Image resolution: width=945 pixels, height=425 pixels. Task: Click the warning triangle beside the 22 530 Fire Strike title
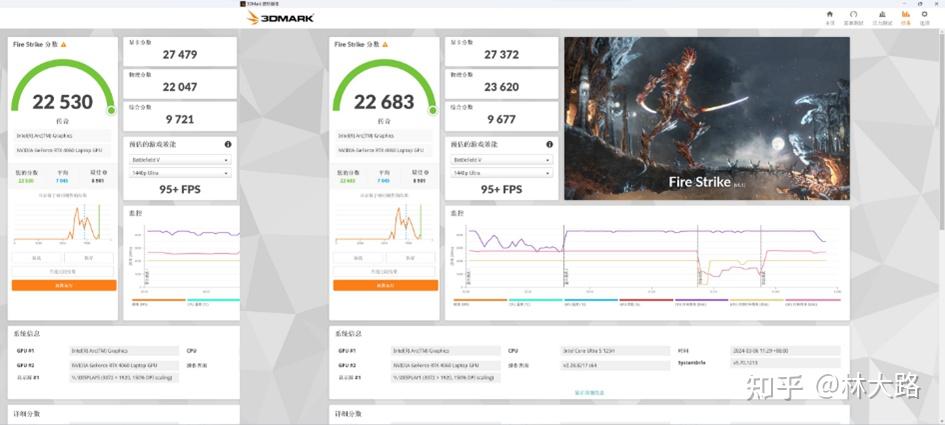(63, 45)
